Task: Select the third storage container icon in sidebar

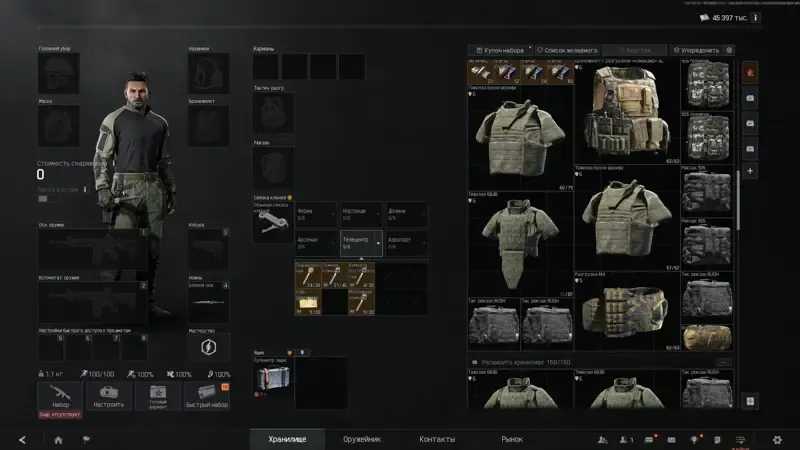Action: (x=750, y=149)
